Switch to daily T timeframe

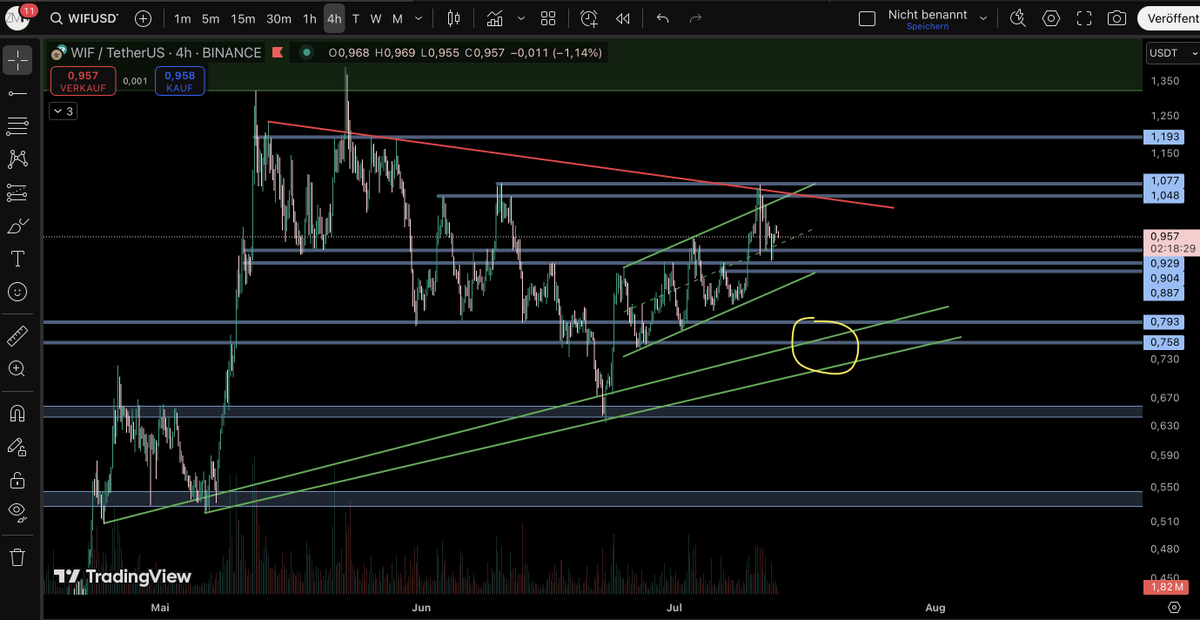point(356,18)
